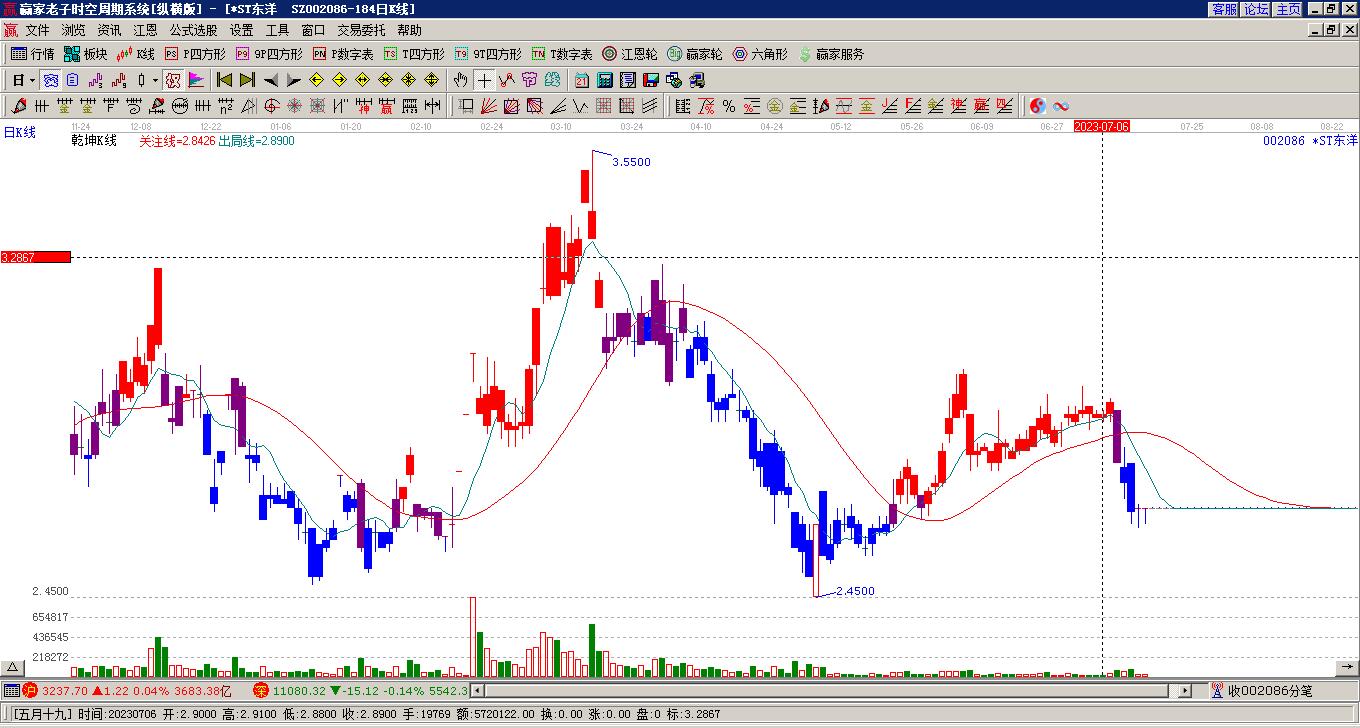Click the infinity loop icon
The image size is (1360, 728).
(1061, 106)
